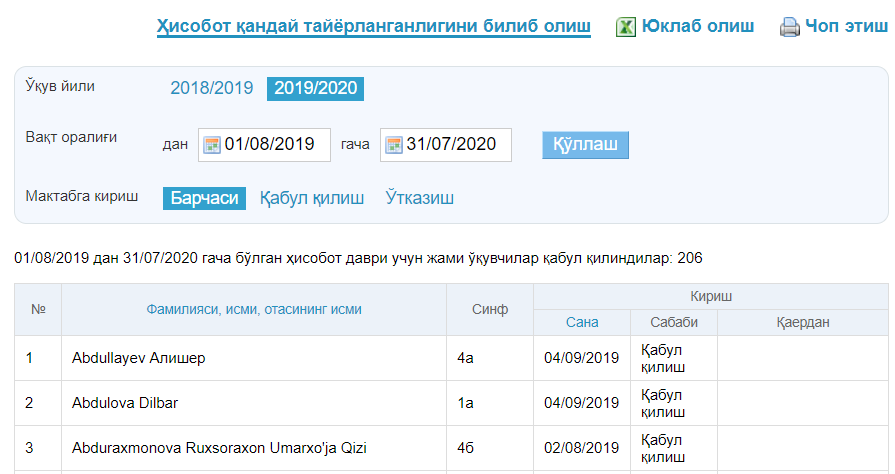Select the 2018/2019 school year
895x474 pixels.
(x=211, y=88)
